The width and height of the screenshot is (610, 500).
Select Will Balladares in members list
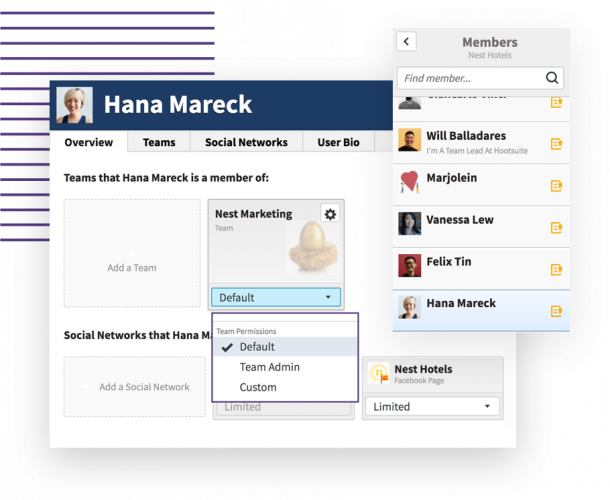(x=481, y=142)
